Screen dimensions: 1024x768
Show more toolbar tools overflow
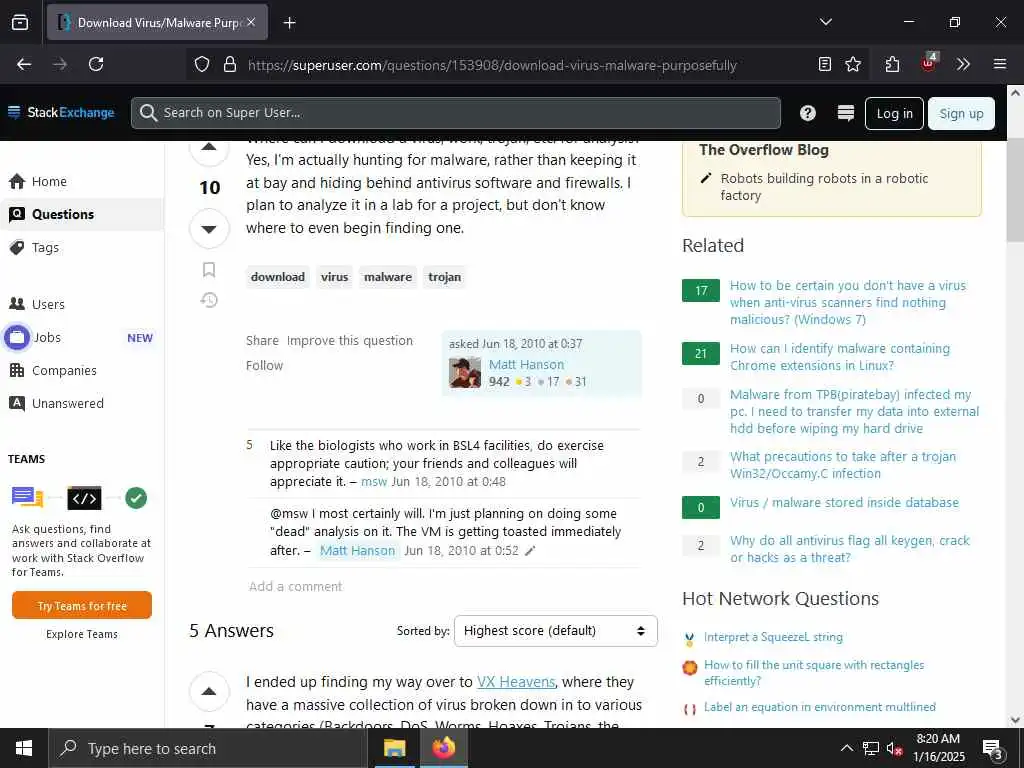(963, 64)
